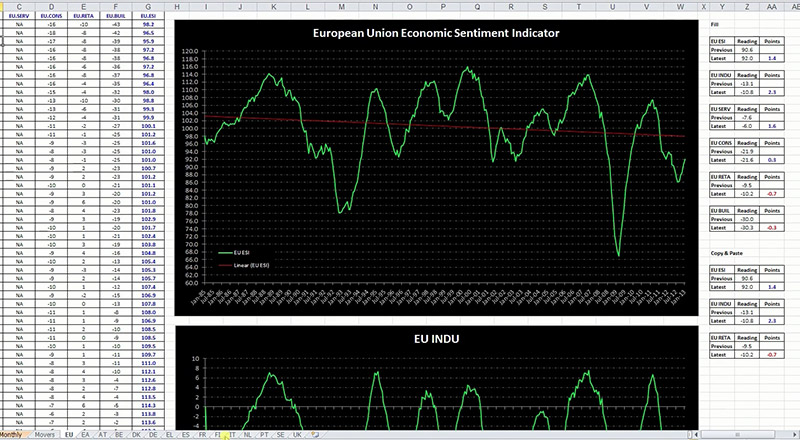
Task: Open the DE sheet tab
Action: (x=153, y=435)
